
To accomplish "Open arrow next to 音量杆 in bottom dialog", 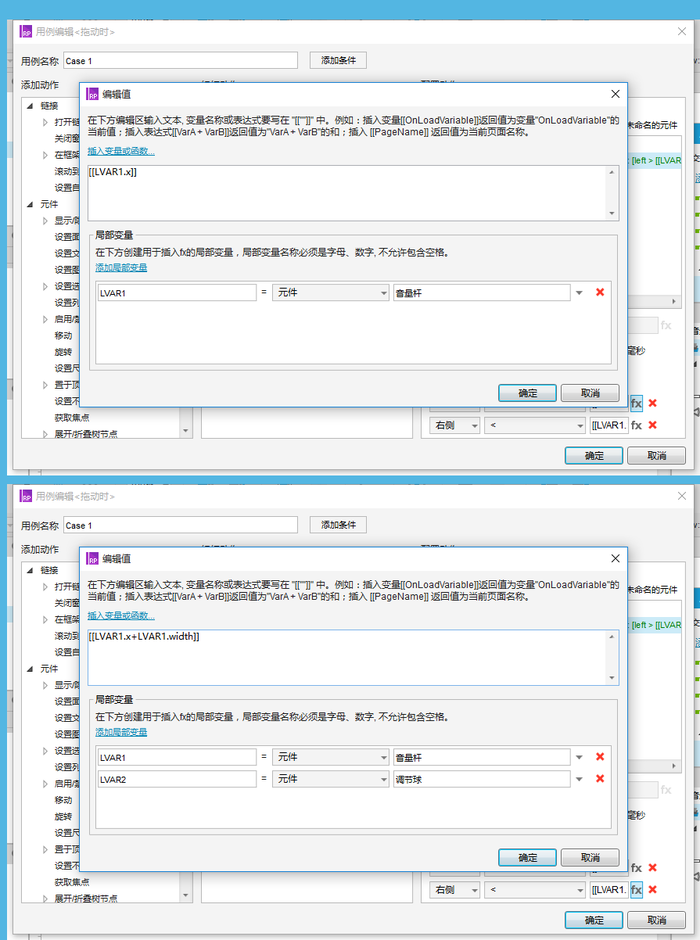I will (579, 757).
